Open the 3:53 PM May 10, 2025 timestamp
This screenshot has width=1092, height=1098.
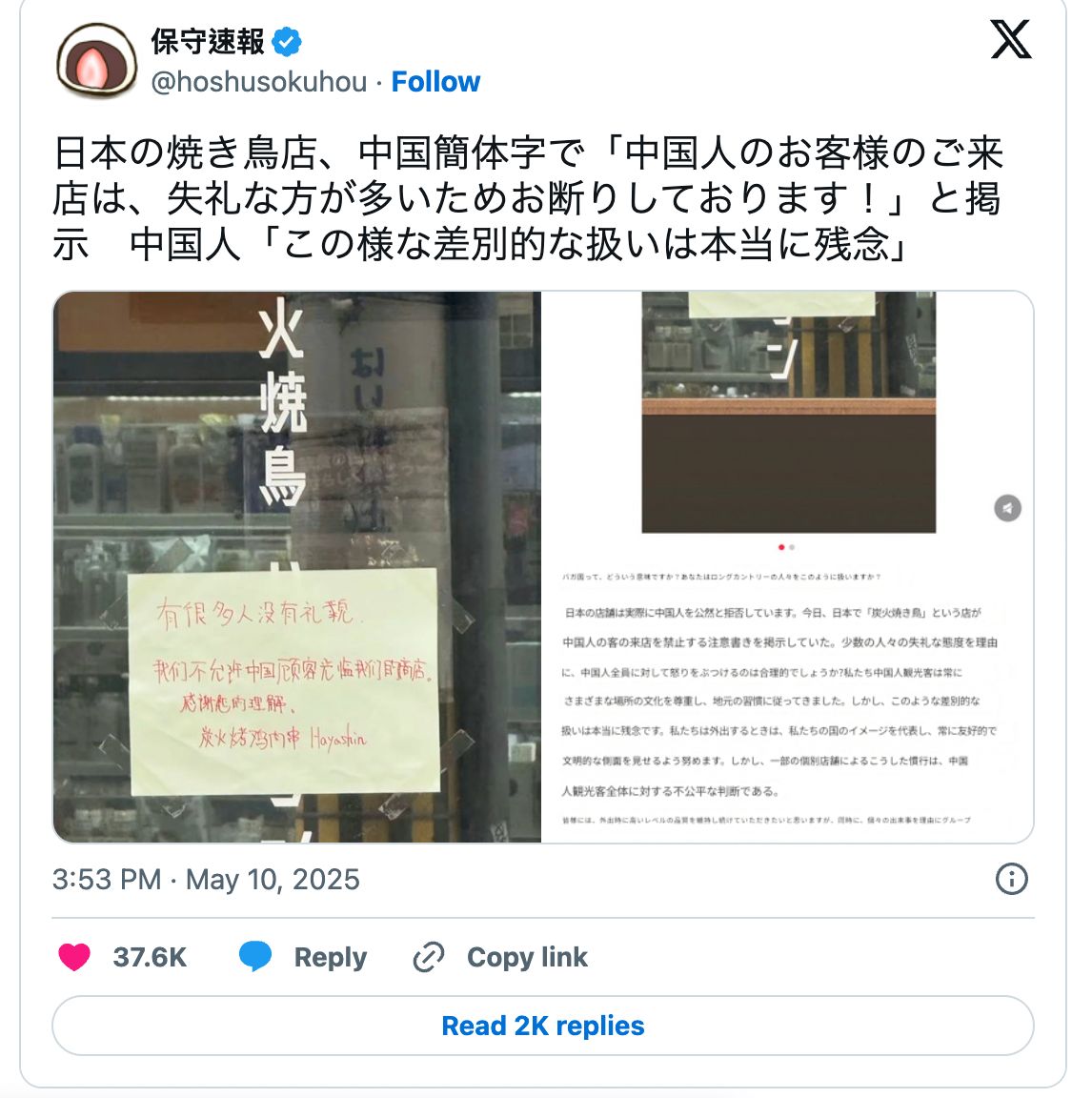click(x=206, y=879)
